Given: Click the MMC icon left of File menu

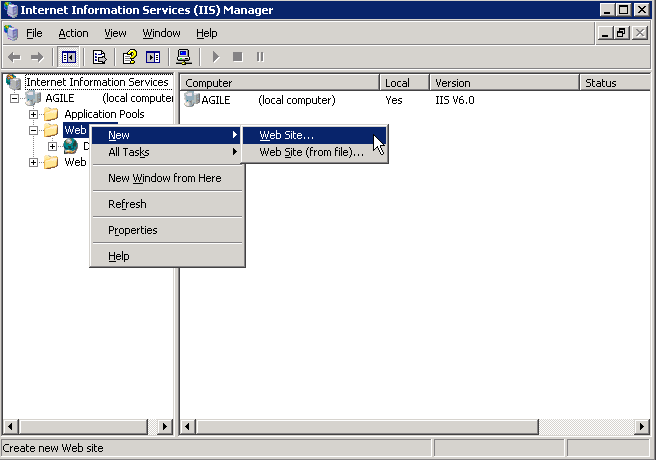Looking at the screenshot, I should pos(11,33).
